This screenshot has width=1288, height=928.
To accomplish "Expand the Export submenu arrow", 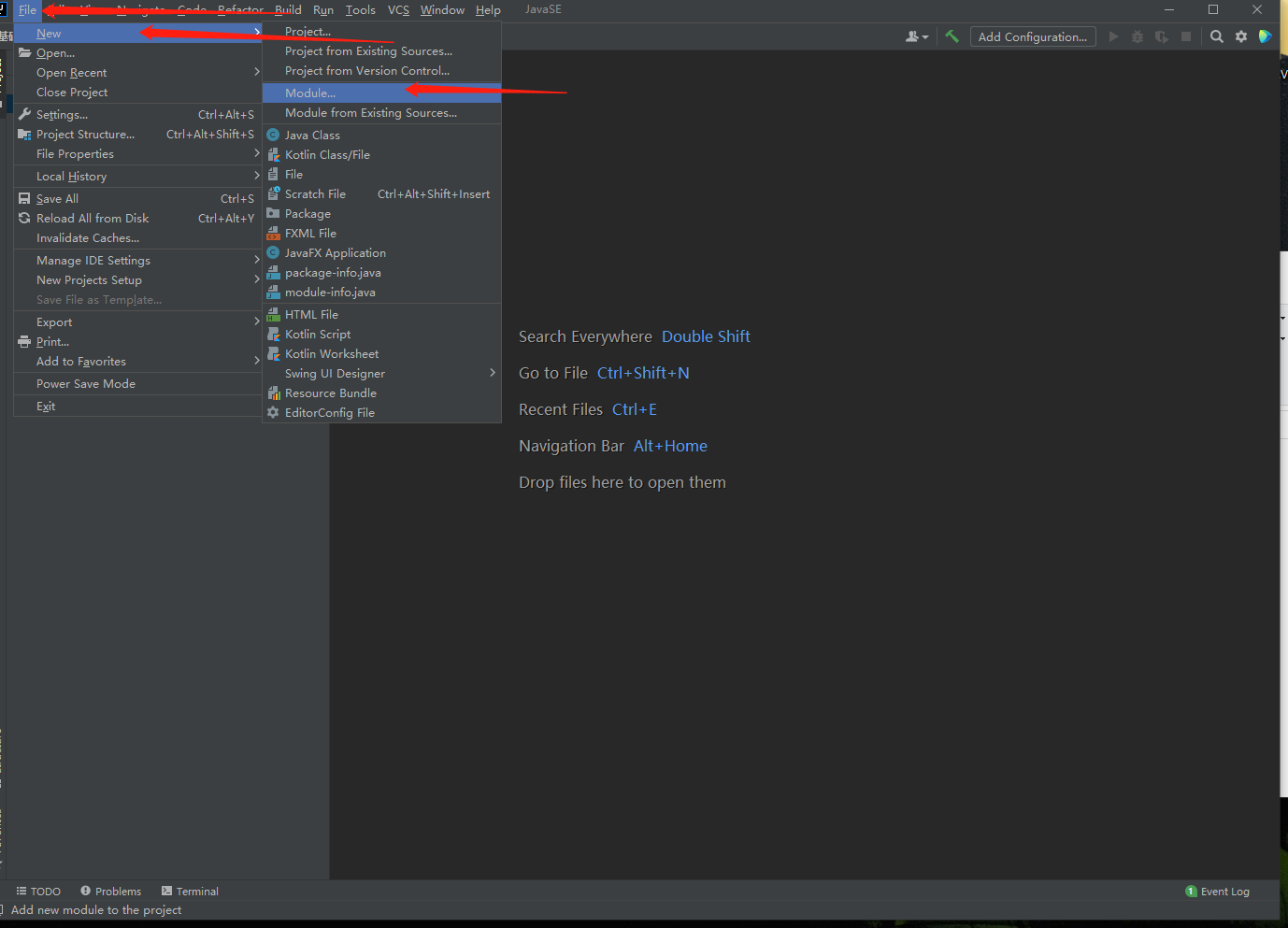I will point(256,321).
